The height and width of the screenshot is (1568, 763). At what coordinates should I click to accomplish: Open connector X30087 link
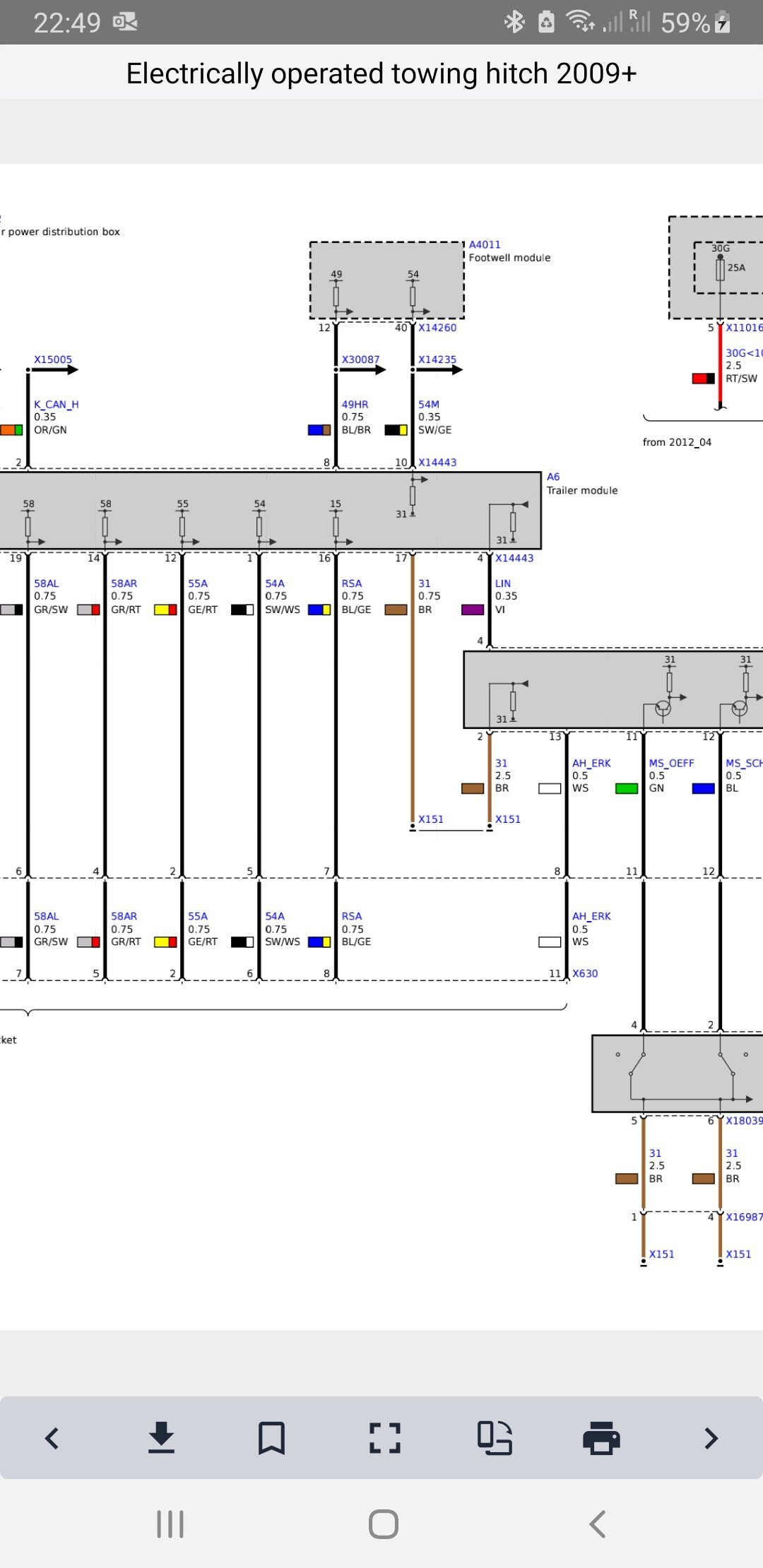point(360,360)
